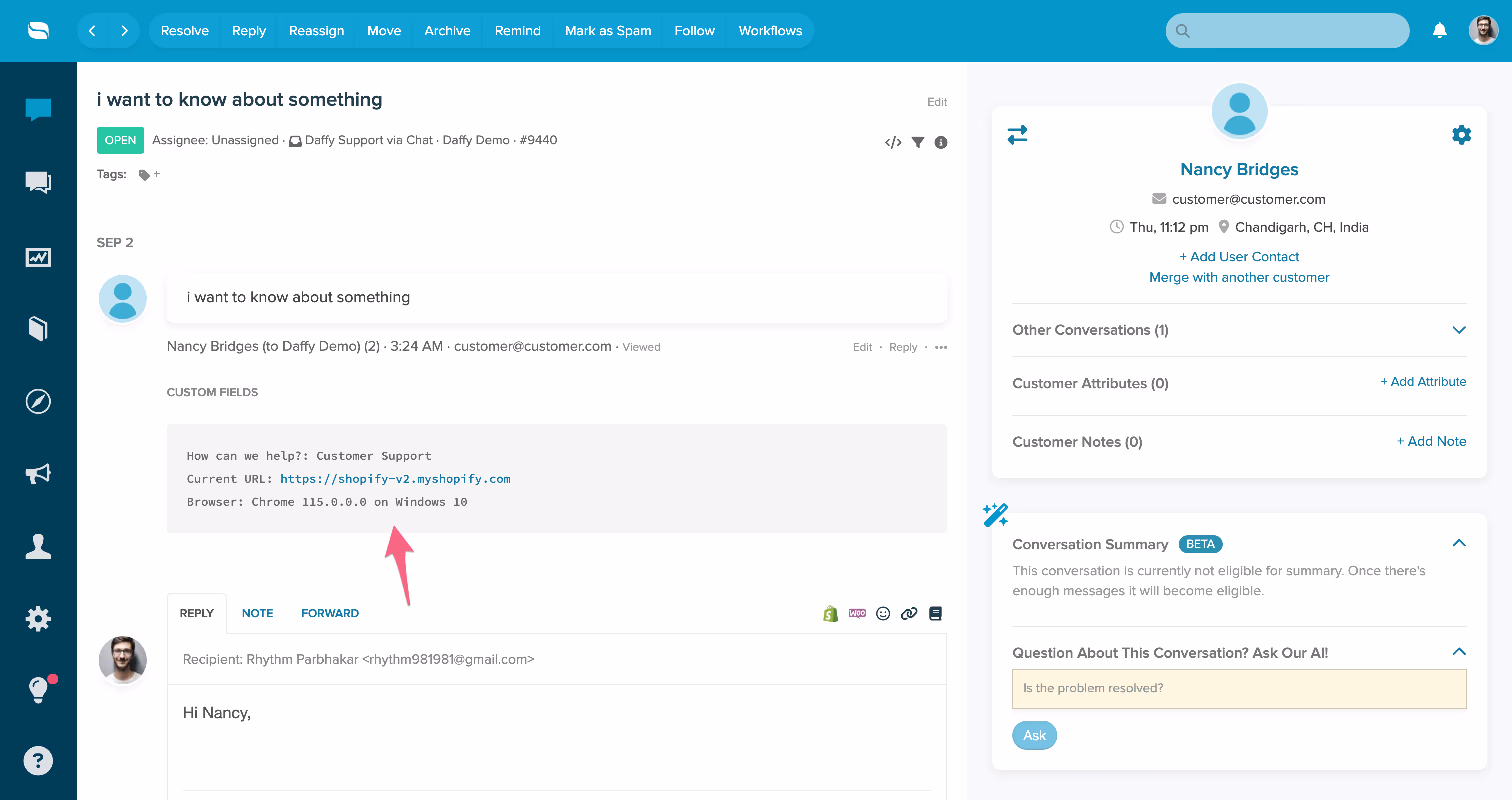
Task: Expand the Other Conversations section
Action: pos(1459,330)
